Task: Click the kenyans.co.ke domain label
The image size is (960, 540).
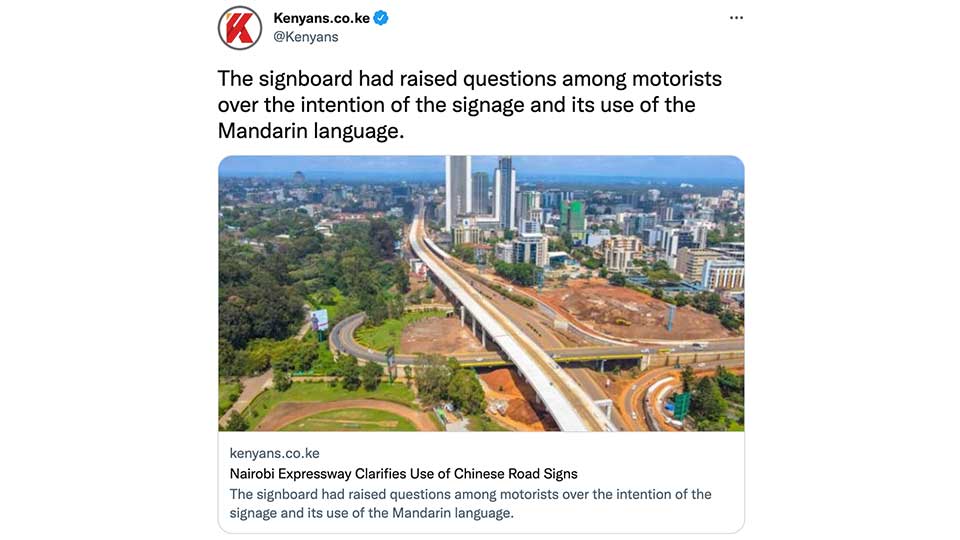Action: click(x=274, y=453)
